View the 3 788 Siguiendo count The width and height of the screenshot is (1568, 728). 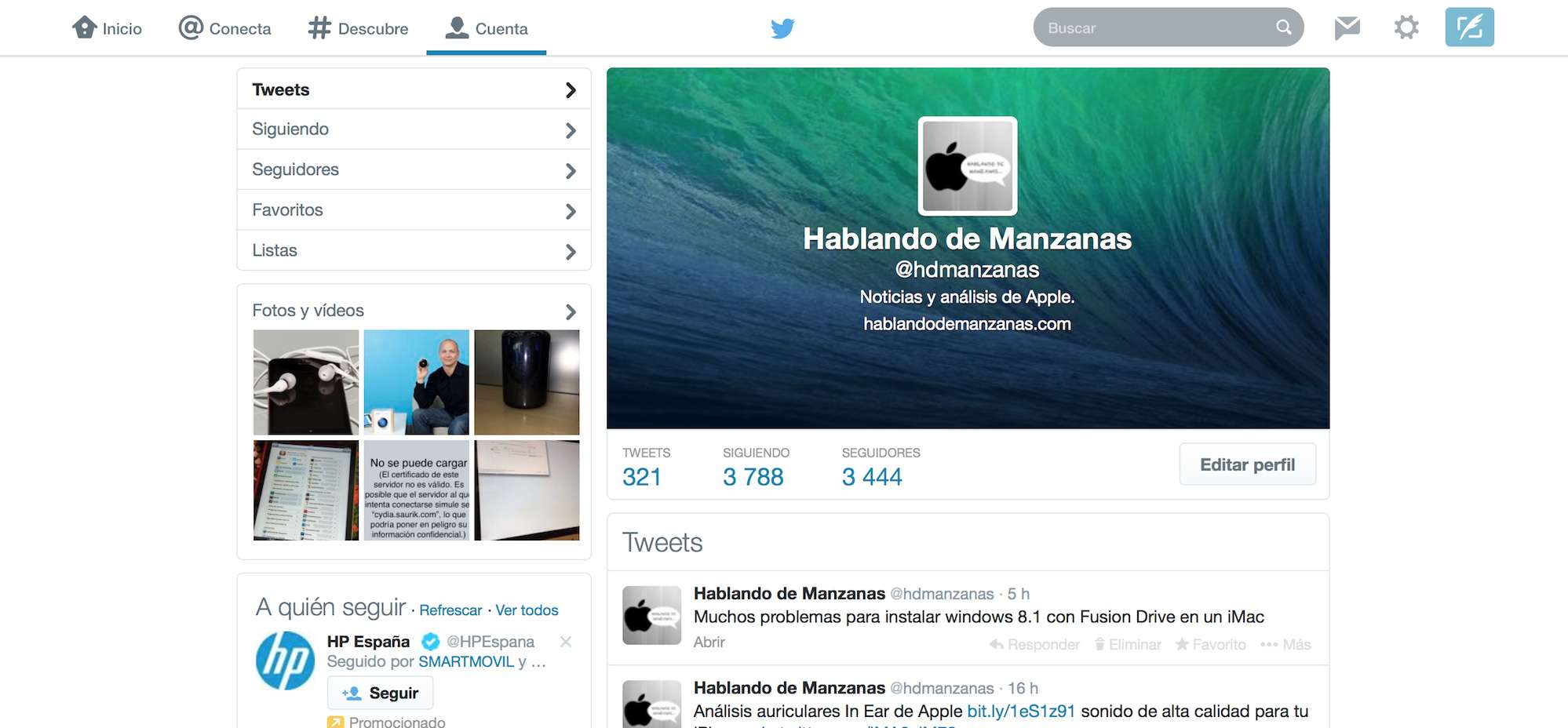pyautogui.click(x=753, y=477)
